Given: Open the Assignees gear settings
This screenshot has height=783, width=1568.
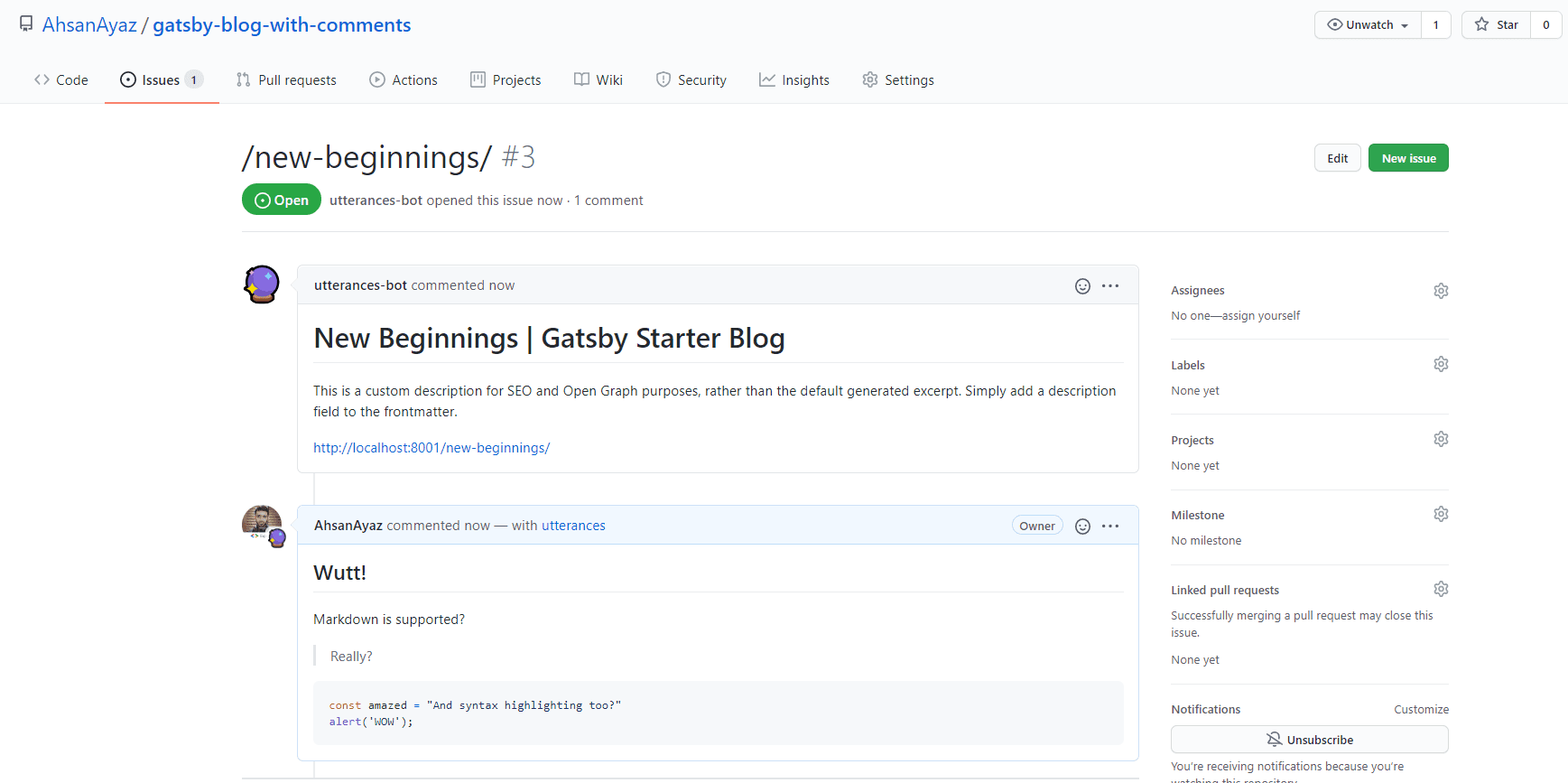Looking at the screenshot, I should pos(1441,291).
